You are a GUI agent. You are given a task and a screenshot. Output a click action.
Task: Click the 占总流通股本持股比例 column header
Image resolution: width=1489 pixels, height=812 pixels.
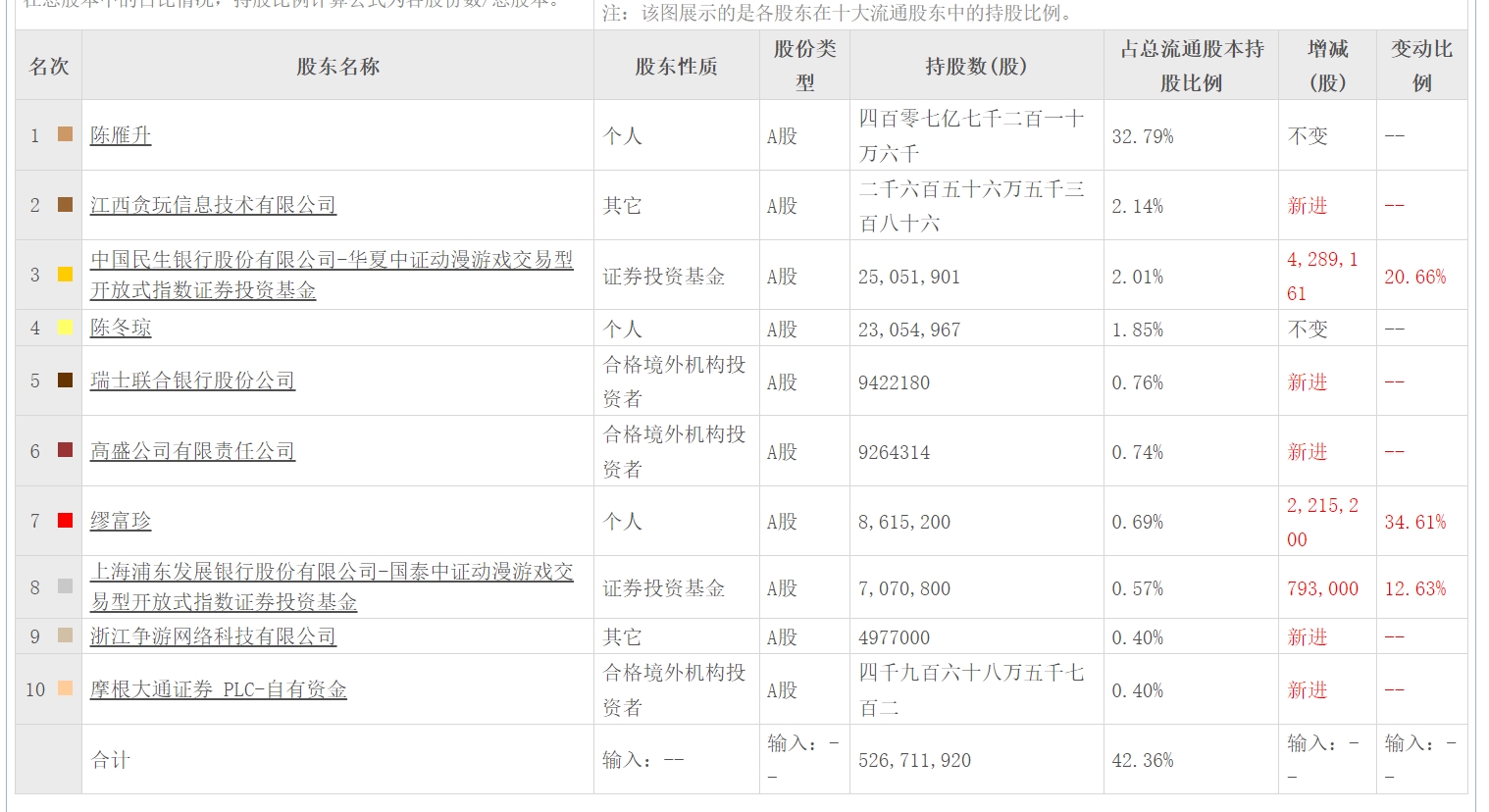point(1192,66)
